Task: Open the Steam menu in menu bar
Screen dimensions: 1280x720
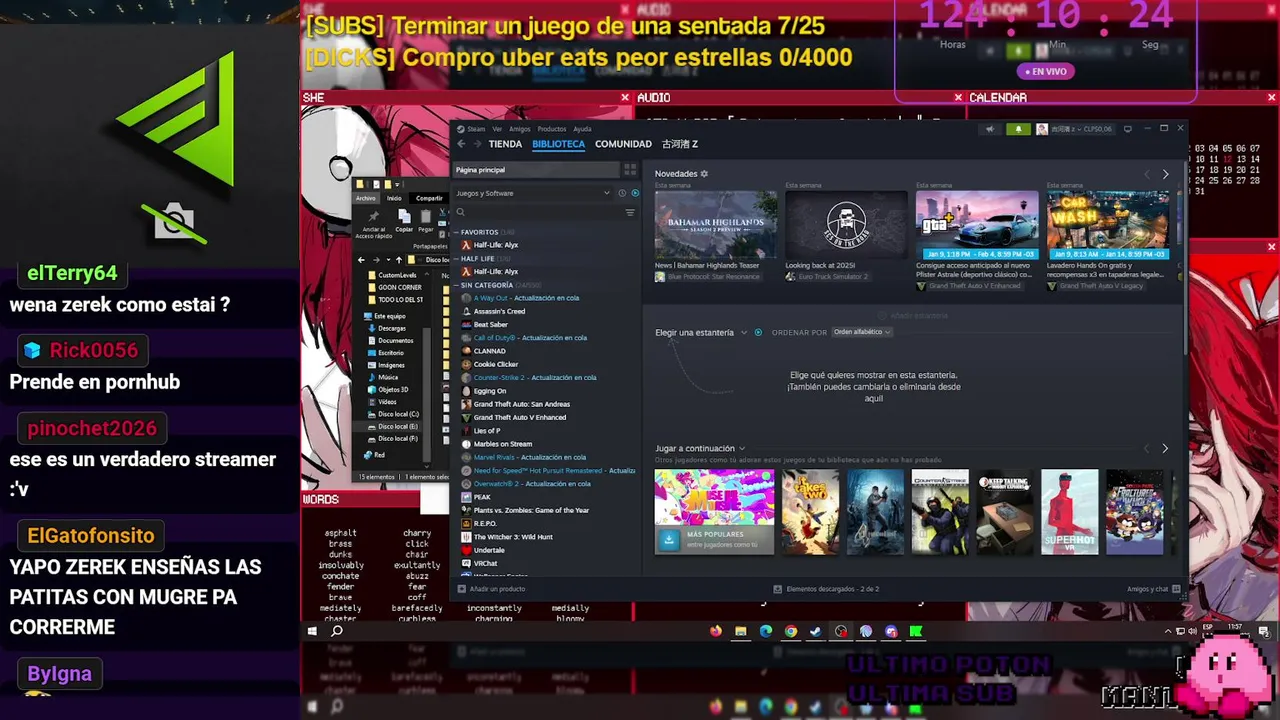Action: click(476, 129)
